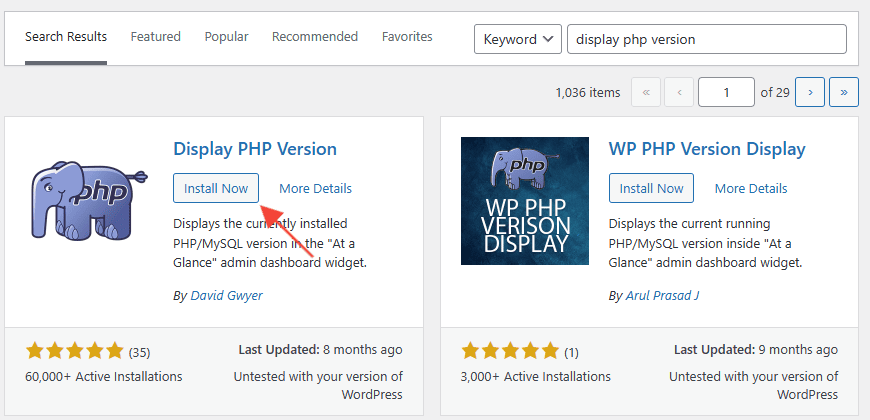The image size is (870, 420).
Task: Go to the Favorites tab
Action: tap(407, 37)
